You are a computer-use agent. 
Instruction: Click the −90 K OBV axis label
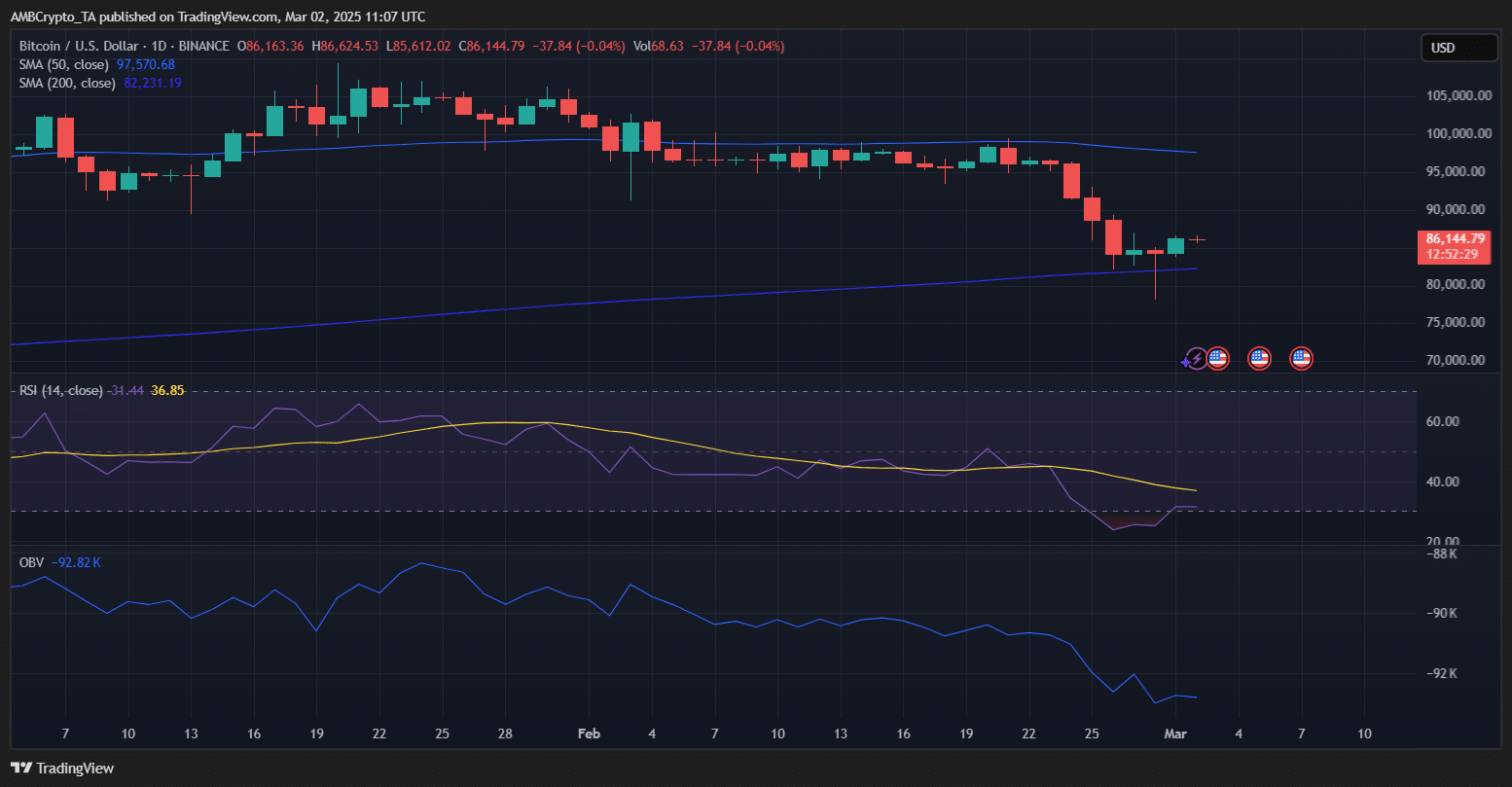tap(1442, 614)
